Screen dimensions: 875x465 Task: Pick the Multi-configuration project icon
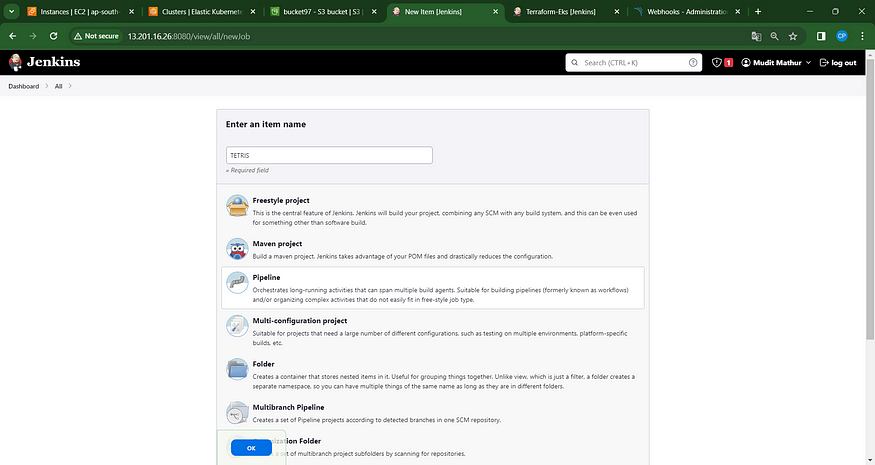(x=237, y=326)
